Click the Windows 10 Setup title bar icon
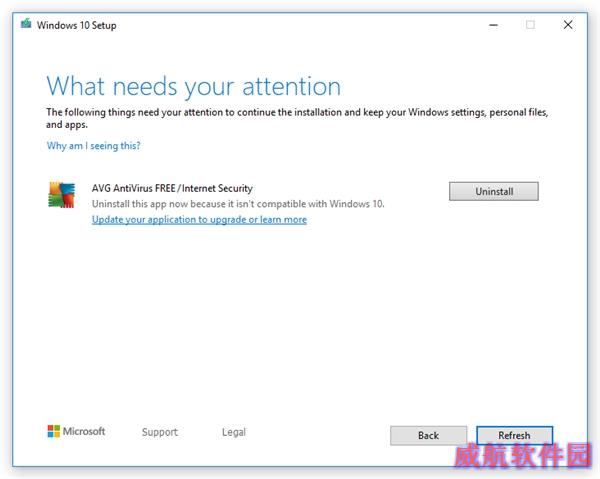The image size is (600, 479). point(26,24)
